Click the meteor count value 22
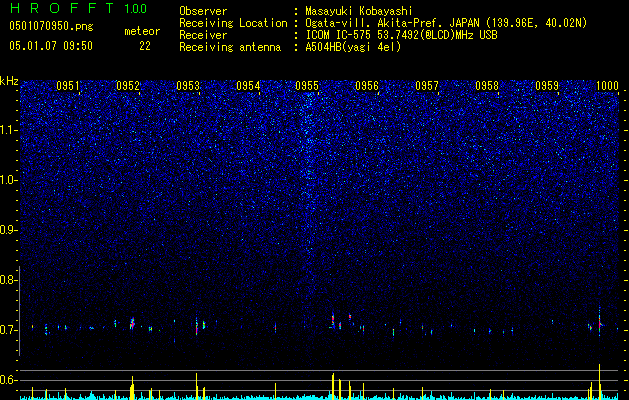This screenshot has width=629, height=400. (145, 46)
